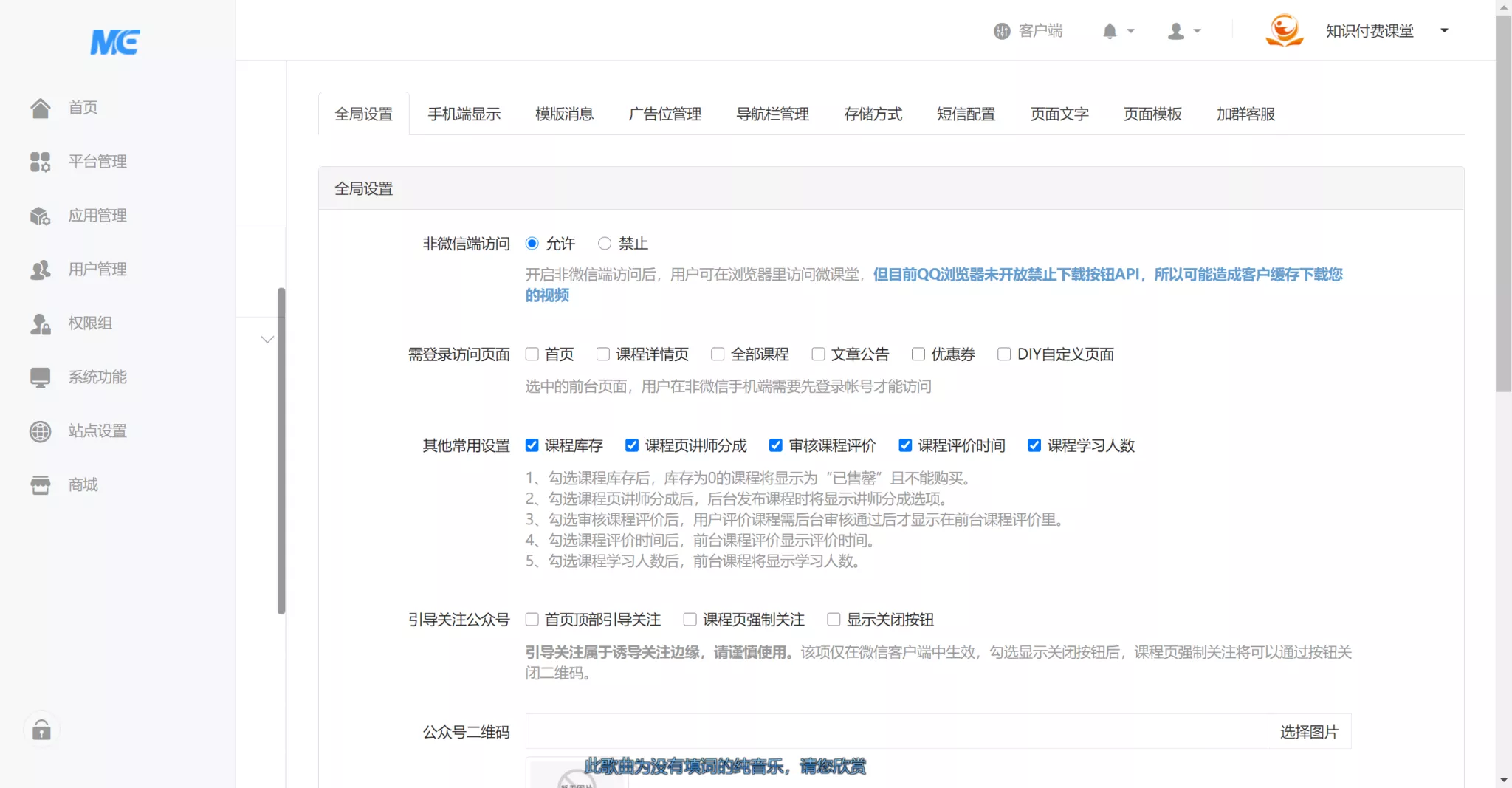Screen dimensions: 1512x788
Task: Switch to the 广告位管理 tab
Action: 664,114
